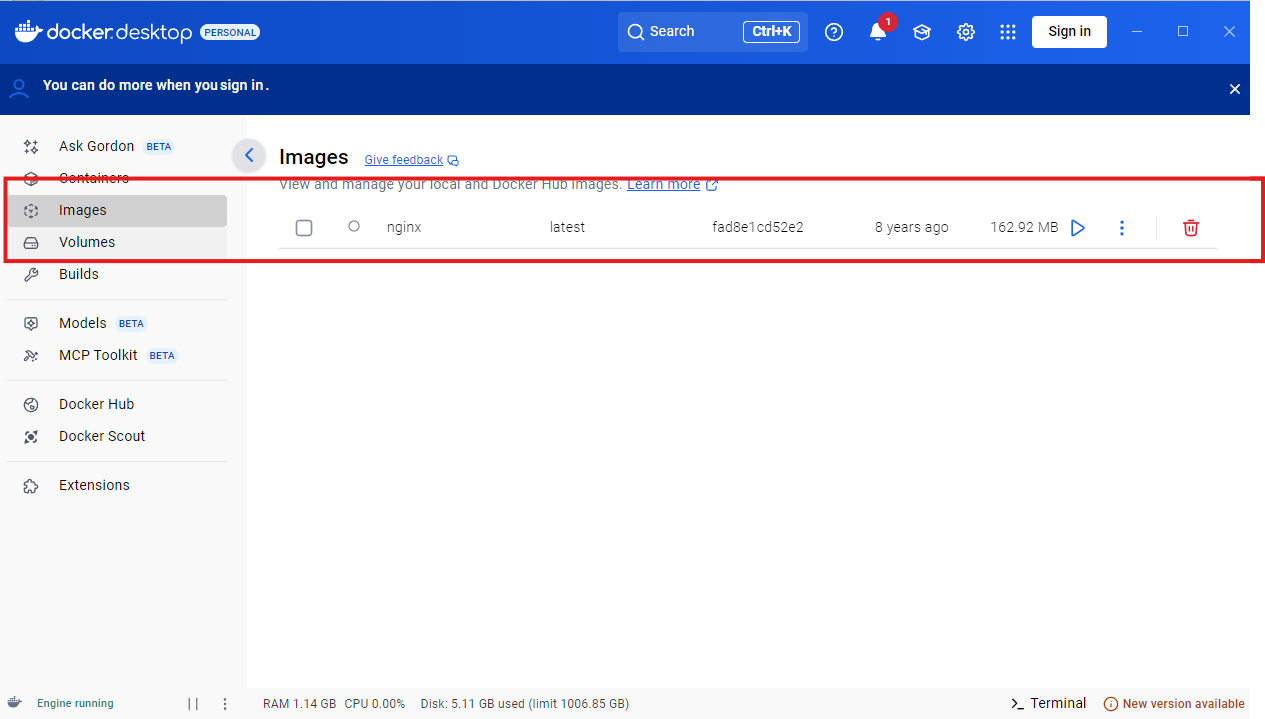
Task: Go to Volumes in the sidebar
Action: pos(117,242)
